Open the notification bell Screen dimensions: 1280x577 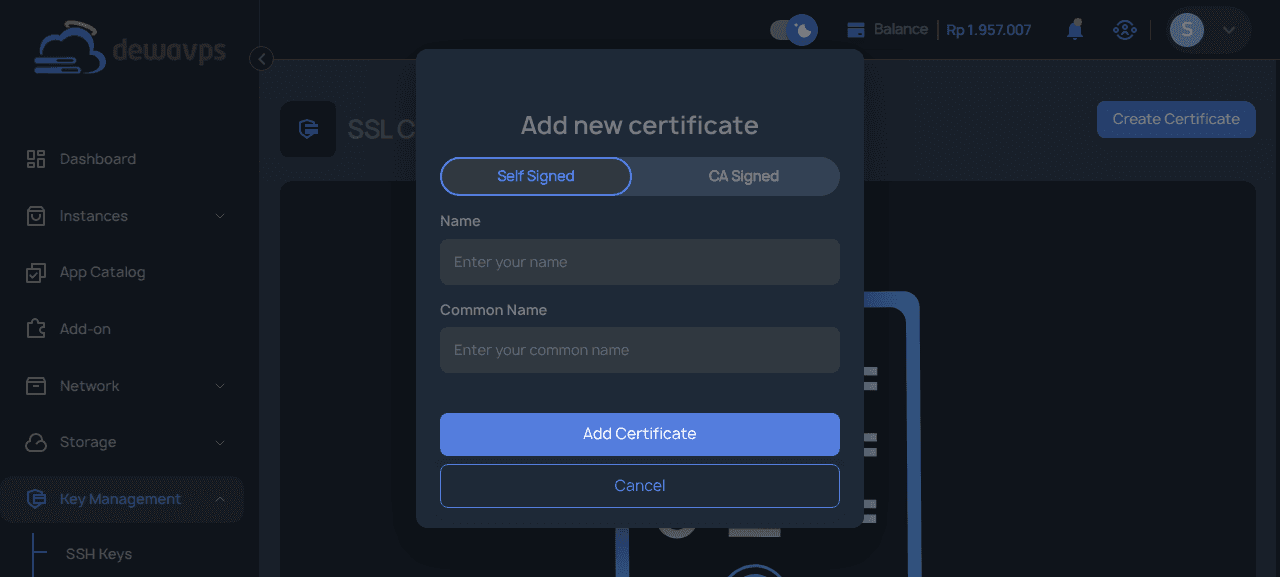[1074, 30]
